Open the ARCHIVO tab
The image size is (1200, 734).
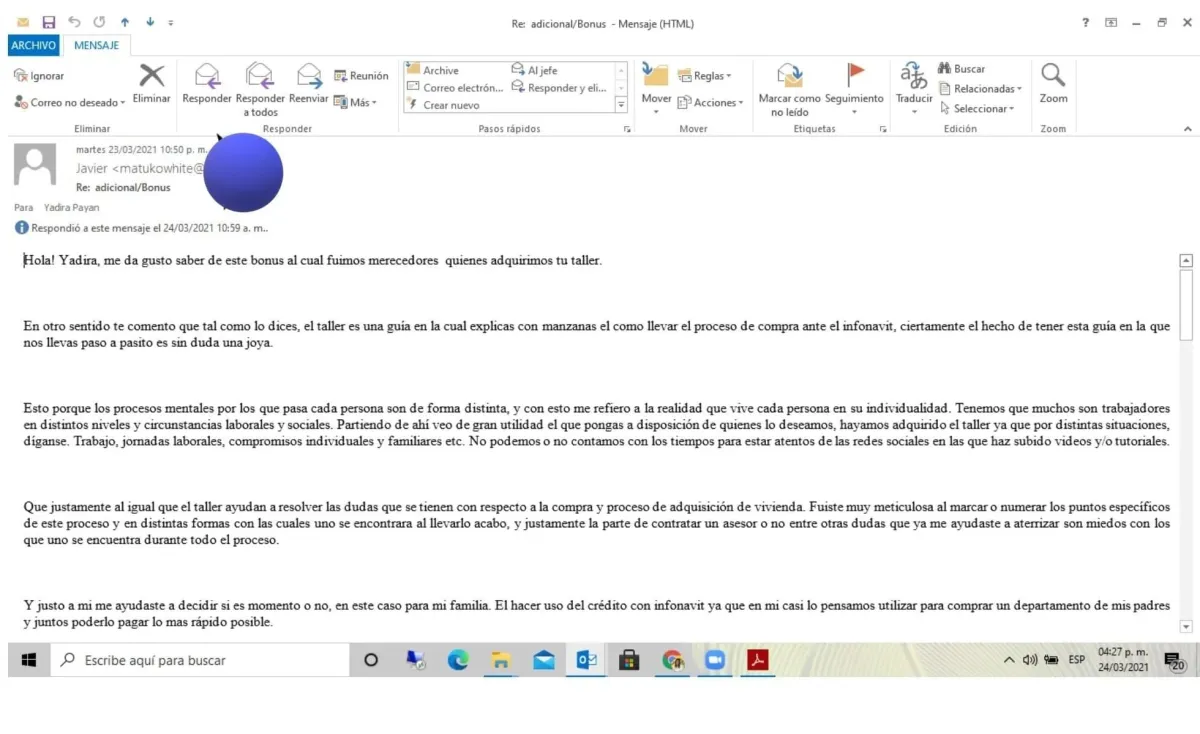click(x=34, y=45)
